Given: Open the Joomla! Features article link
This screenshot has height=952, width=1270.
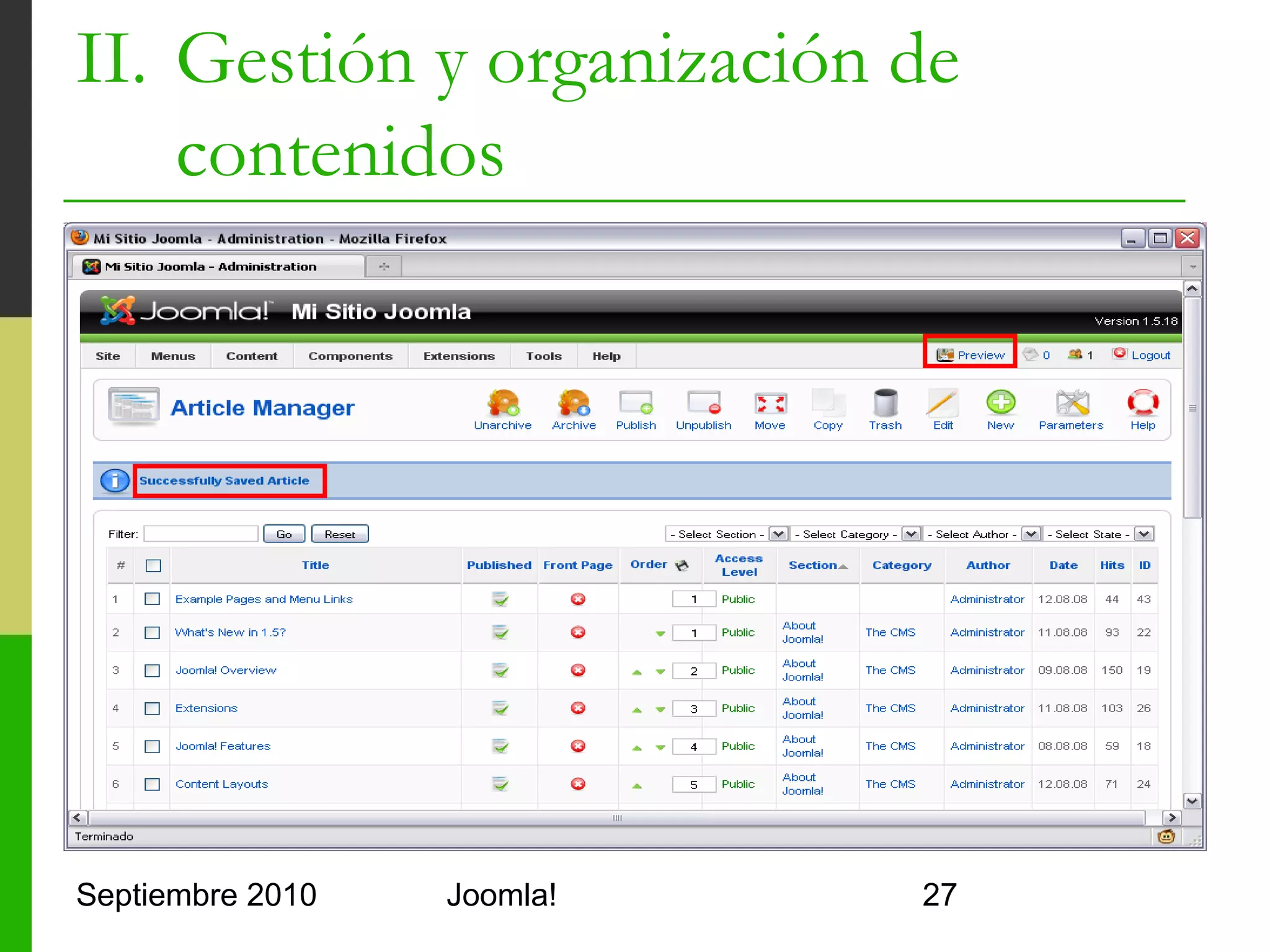Looking at the screenshot, I should pyautogui.click(x=223, y=746).
